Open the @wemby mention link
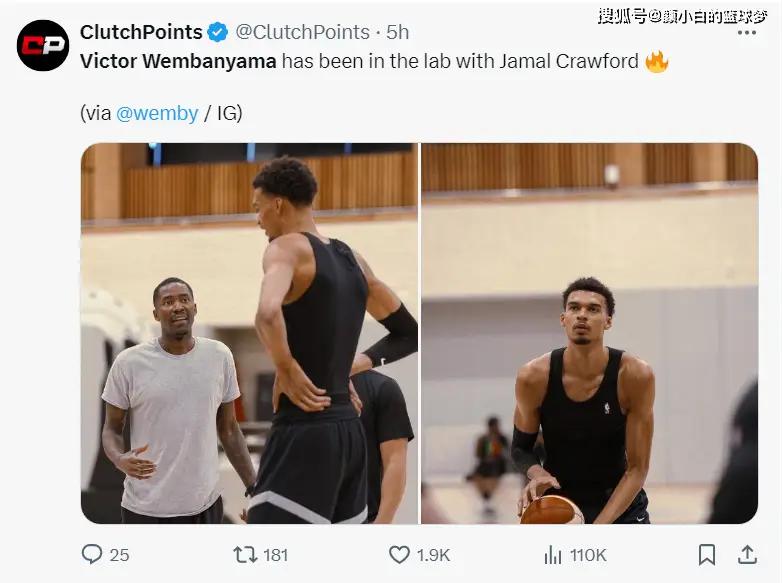This screenshot has height=583, width=782. 157,113
